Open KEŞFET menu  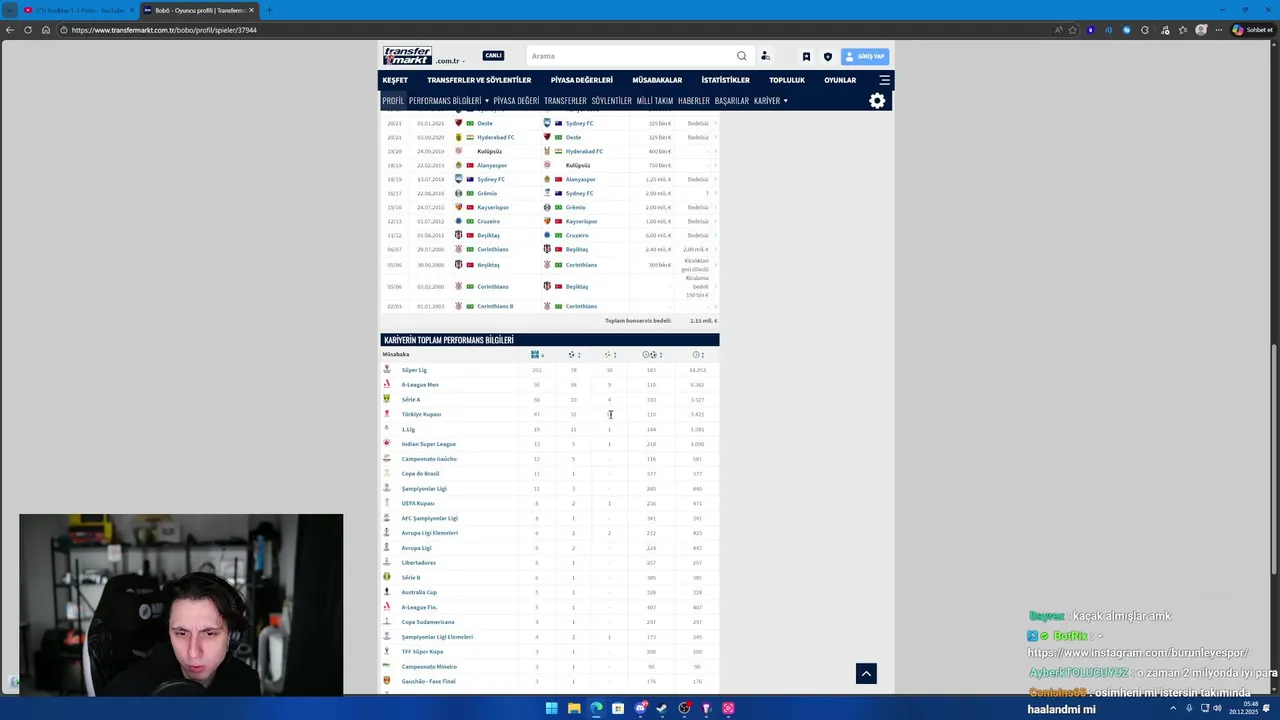click(x=395, y=80)
